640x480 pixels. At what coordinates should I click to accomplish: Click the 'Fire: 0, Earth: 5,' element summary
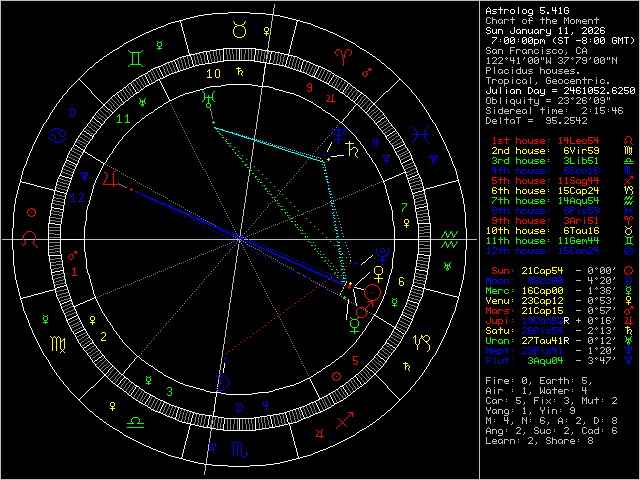pos(539,381)
